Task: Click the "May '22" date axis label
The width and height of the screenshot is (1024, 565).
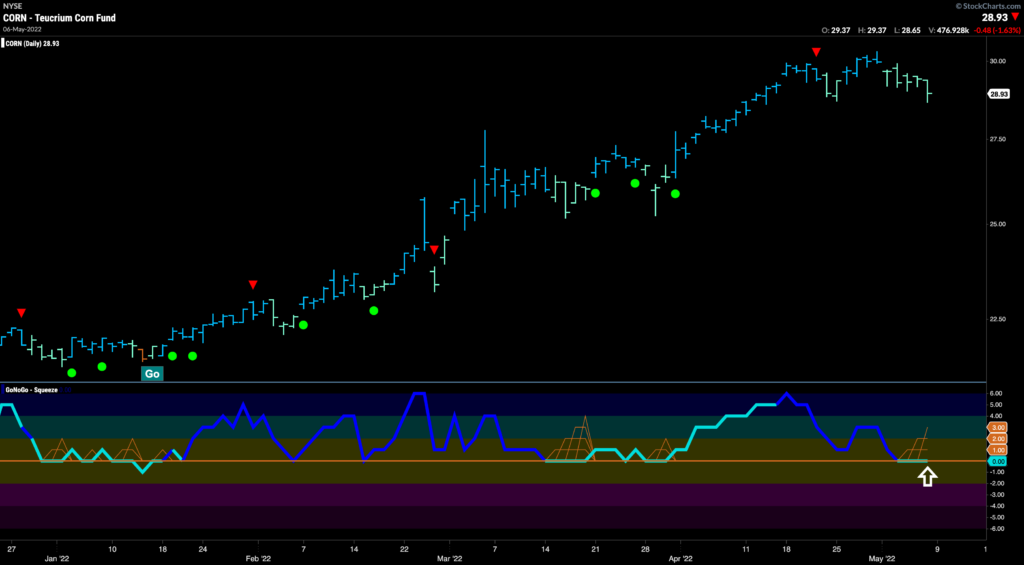Action: point(881,558)
